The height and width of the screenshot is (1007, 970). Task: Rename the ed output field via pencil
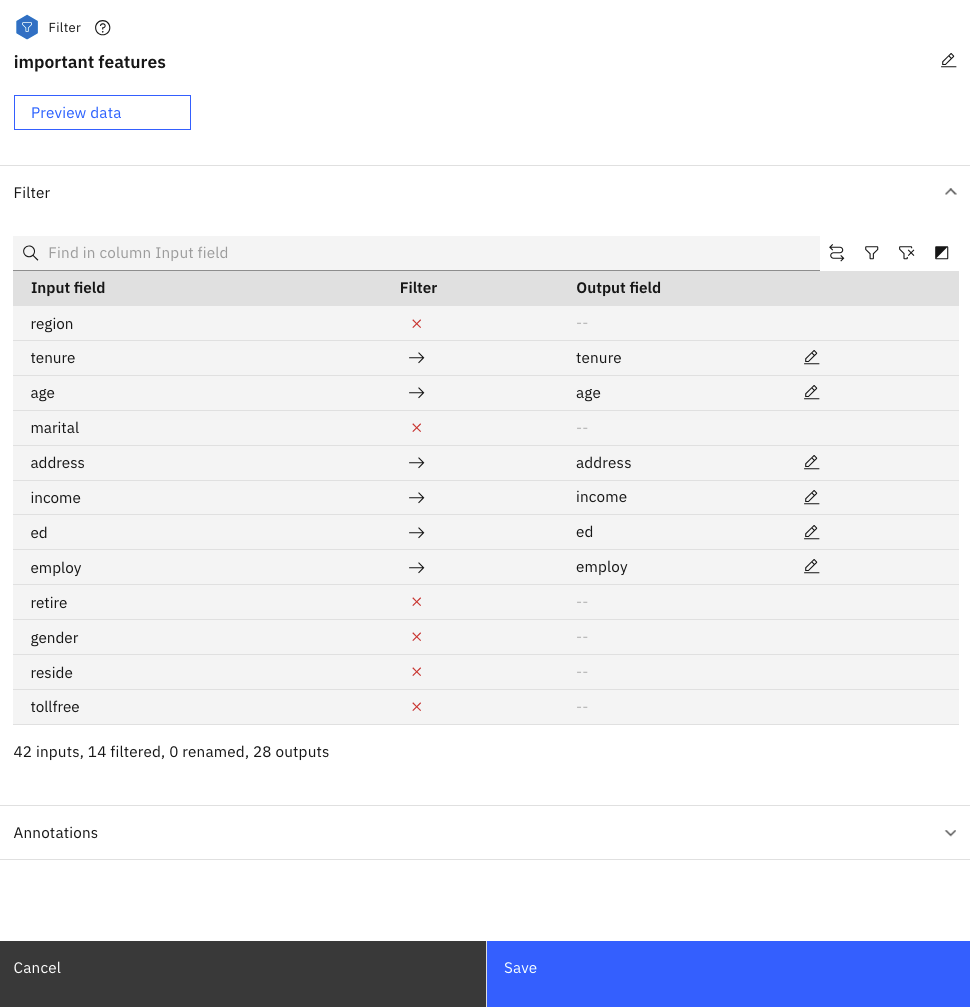(811, 532)
